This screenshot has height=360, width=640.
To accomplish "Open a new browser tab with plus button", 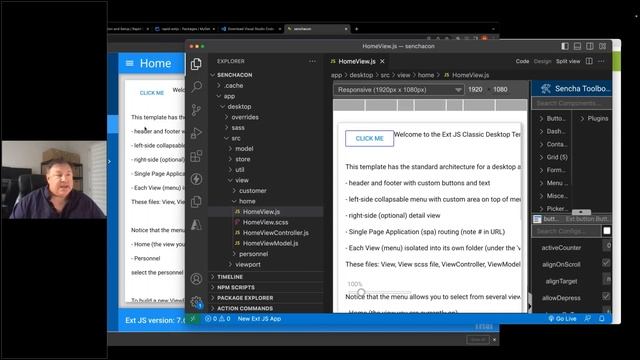I will coord(356,29).
